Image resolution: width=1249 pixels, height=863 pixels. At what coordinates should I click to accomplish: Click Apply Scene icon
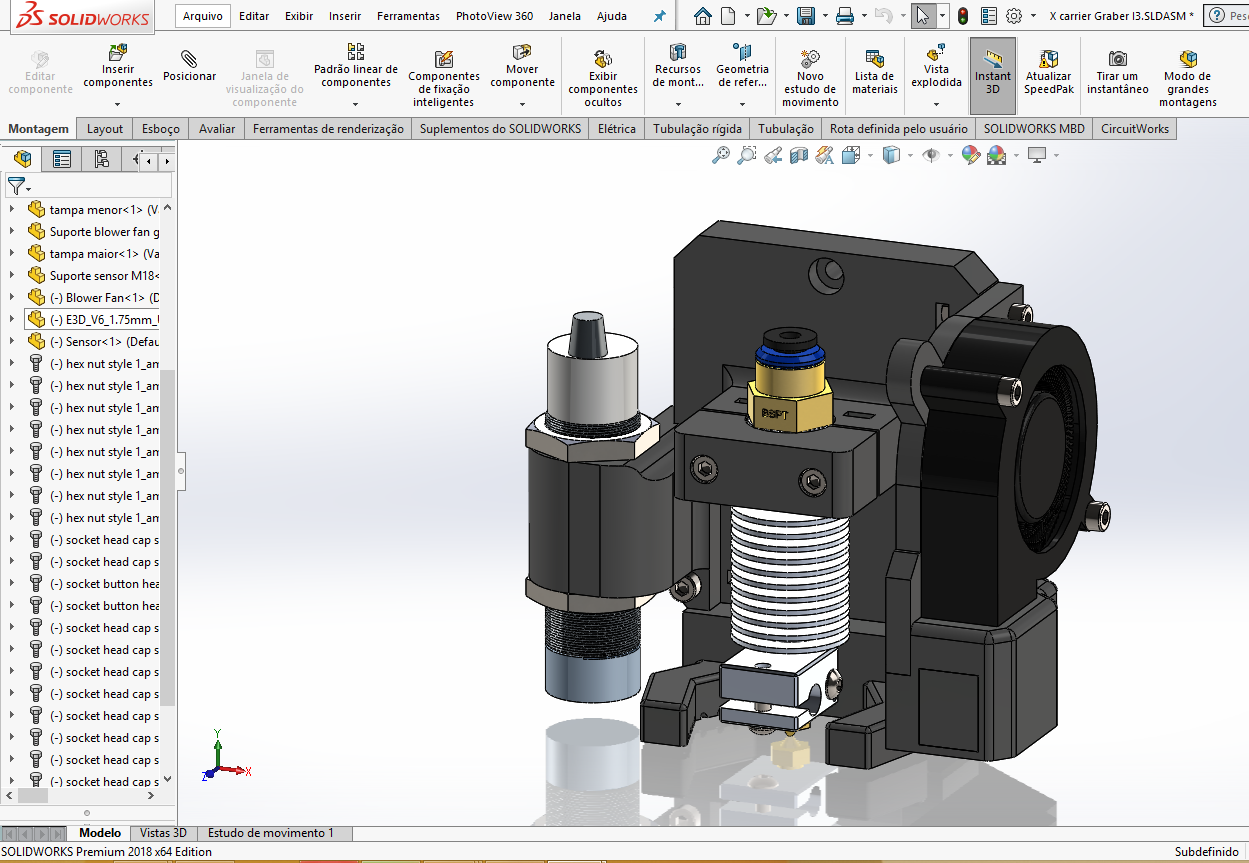(996, 155)
